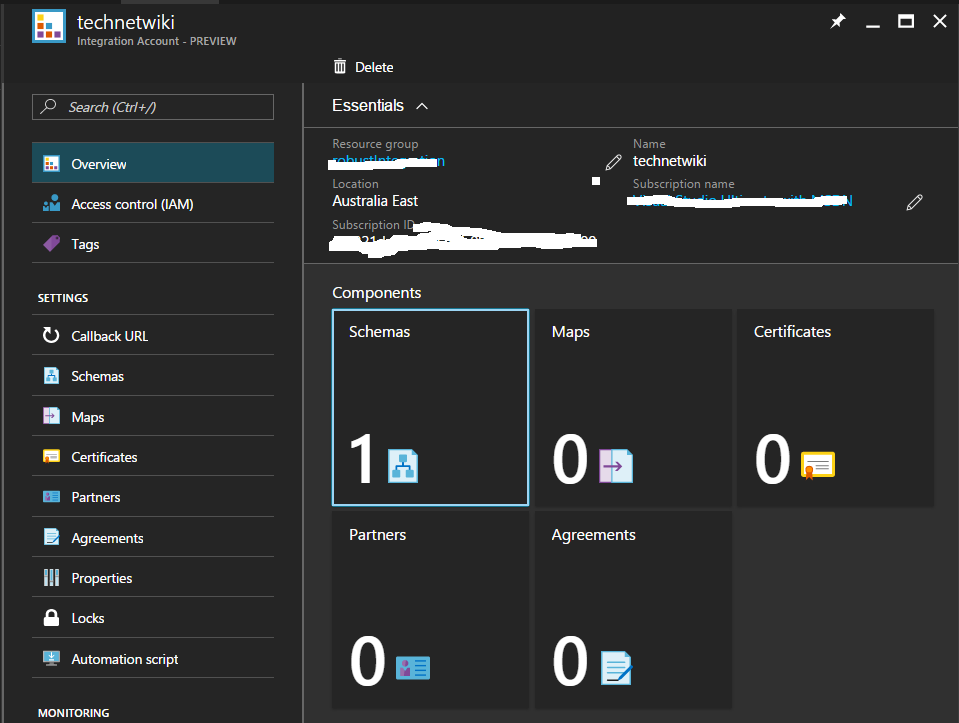Open Certificates in the settings menu

(x=153, y=456)
